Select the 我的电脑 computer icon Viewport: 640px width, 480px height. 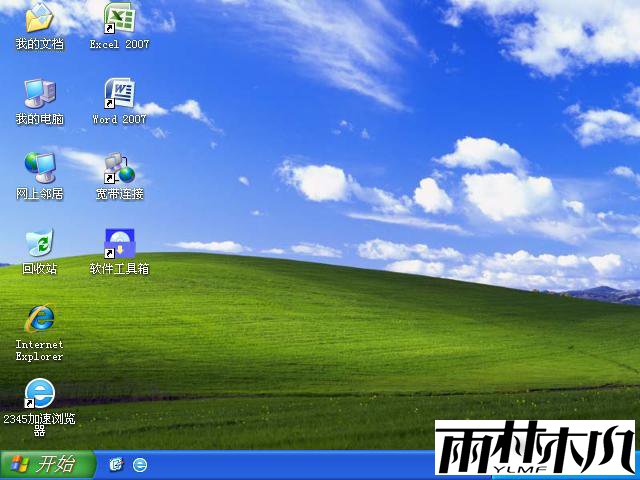point(39,93)
